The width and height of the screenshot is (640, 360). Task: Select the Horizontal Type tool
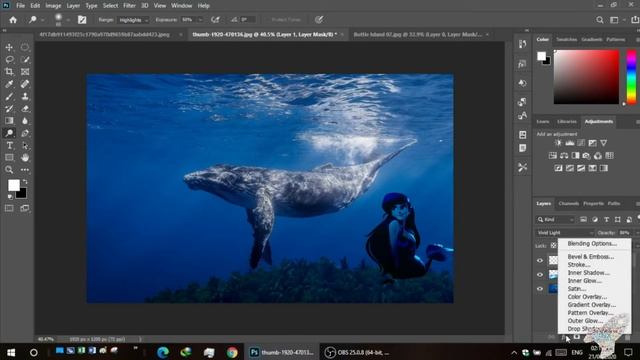click(x=9, y=145)
